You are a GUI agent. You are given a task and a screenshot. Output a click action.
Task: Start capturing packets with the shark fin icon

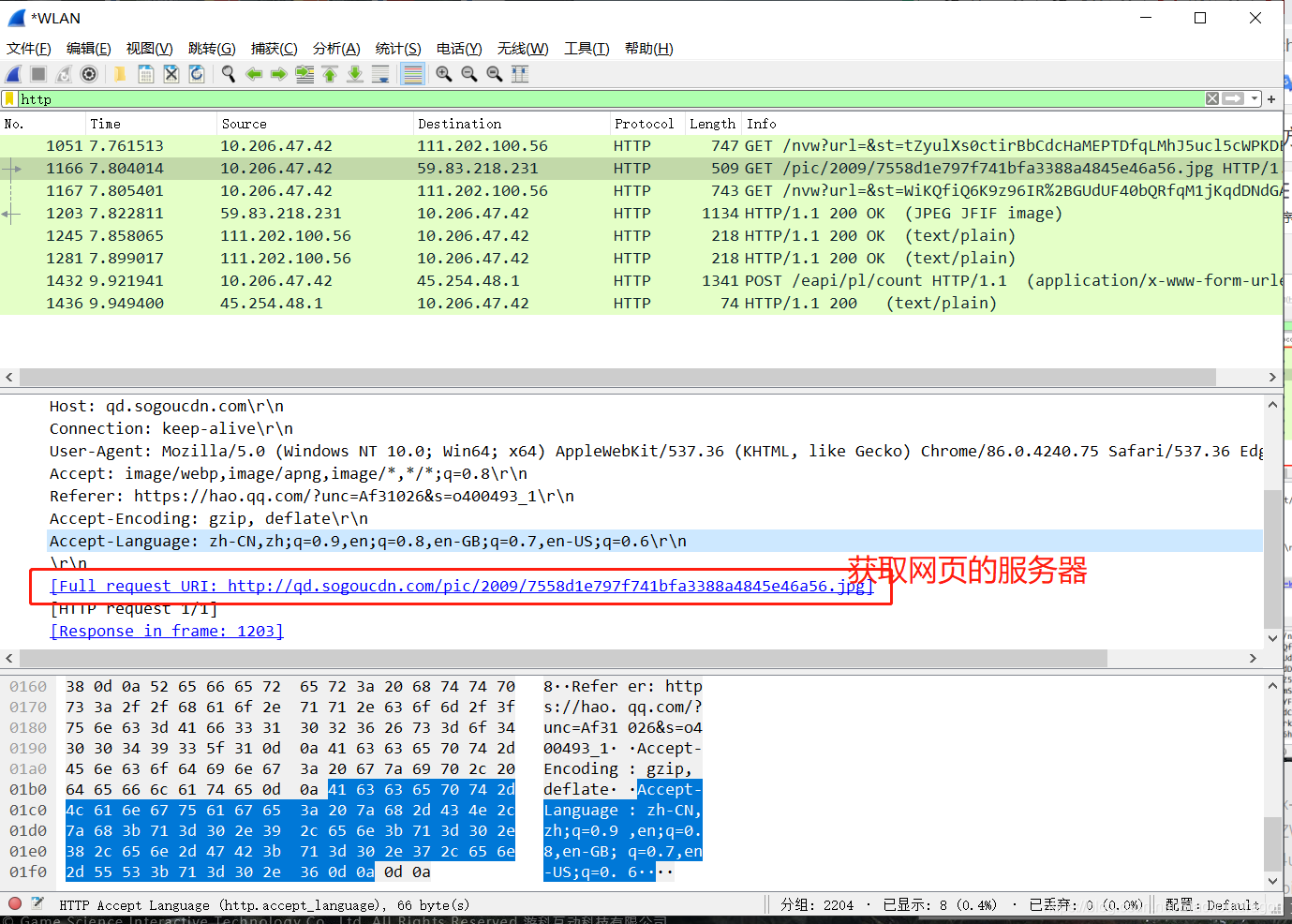pos(14,74)
